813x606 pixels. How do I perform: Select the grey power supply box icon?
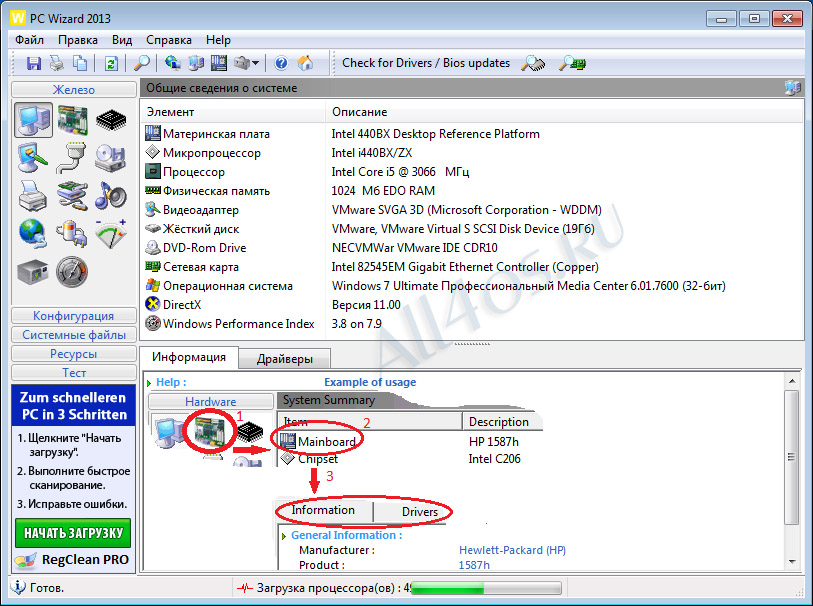[33, 272]
